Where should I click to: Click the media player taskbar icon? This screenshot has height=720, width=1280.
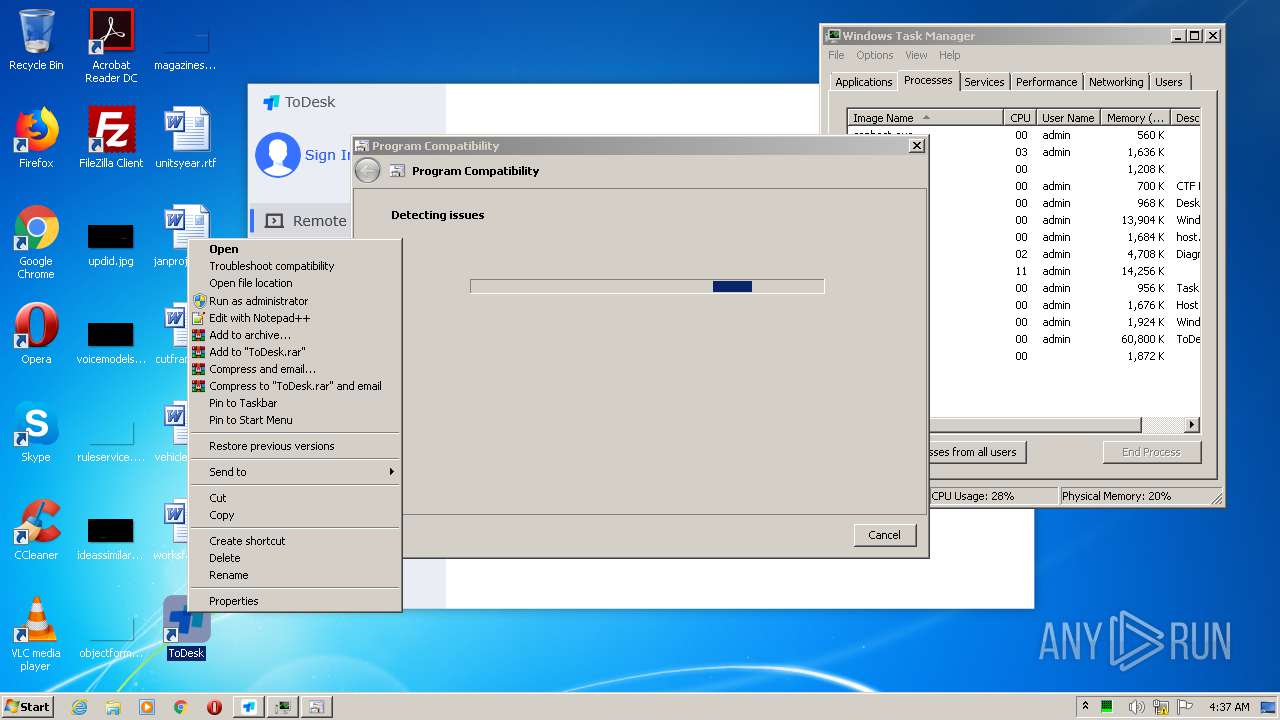(147, 707)
